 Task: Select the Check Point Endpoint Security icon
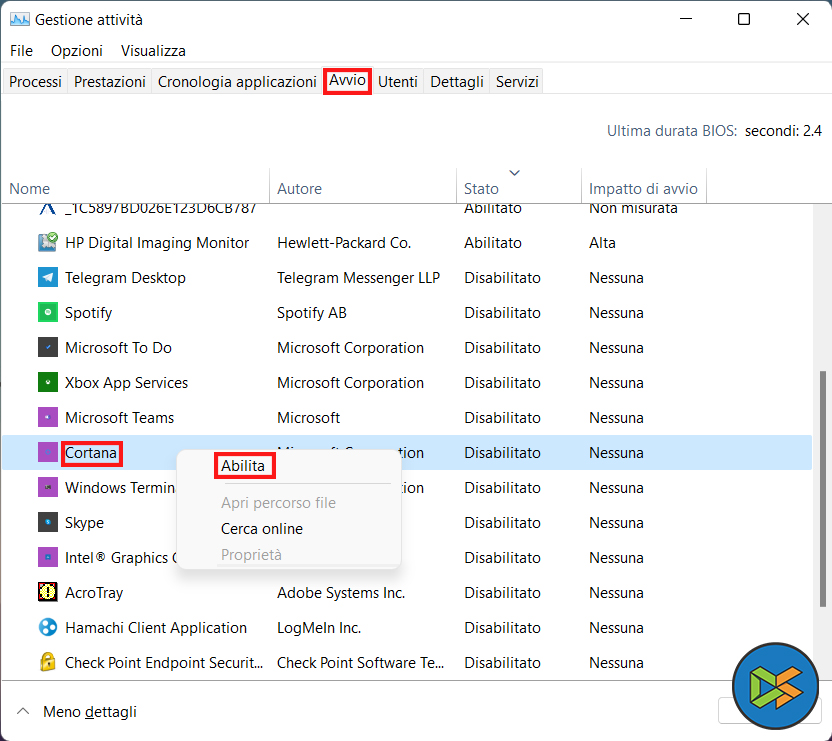pyautogui.click(x=47, y=662)
